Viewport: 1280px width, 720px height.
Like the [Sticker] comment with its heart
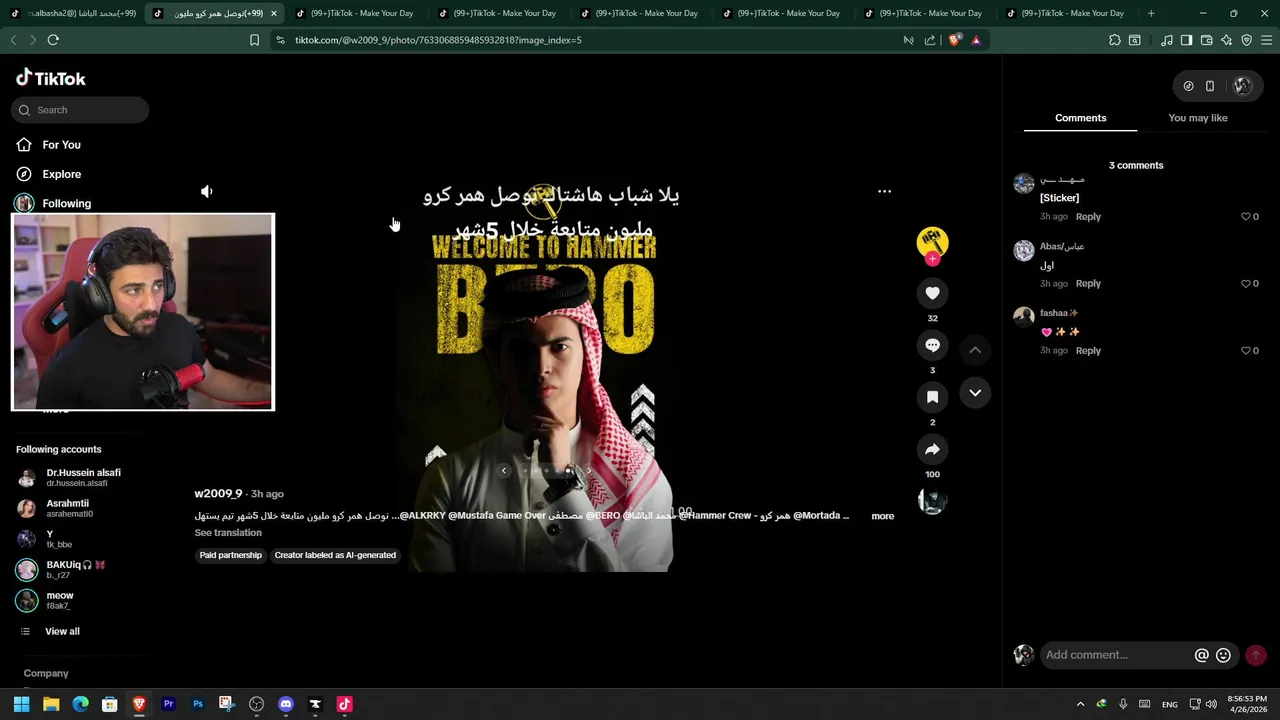click(1246, 217)
